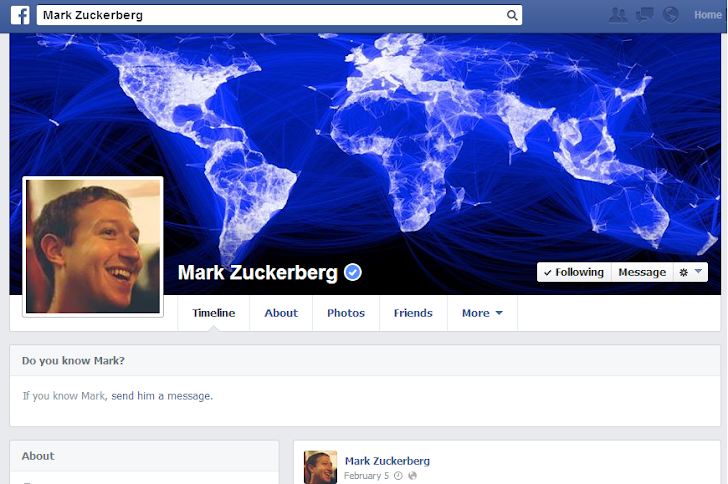
Task: Open the messages icon in top bar
Action: [x=644, y=15]
